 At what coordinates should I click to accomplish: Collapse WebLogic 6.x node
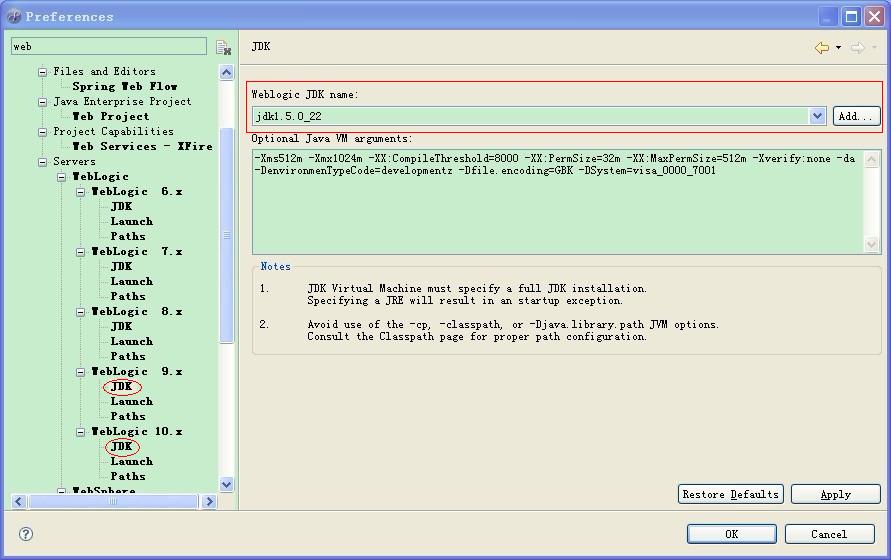click(81, 192)
